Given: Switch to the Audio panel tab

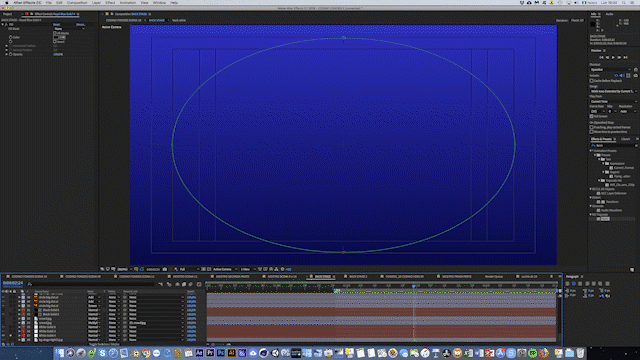Looking at the screenshot, I should [x=609, y=14].
